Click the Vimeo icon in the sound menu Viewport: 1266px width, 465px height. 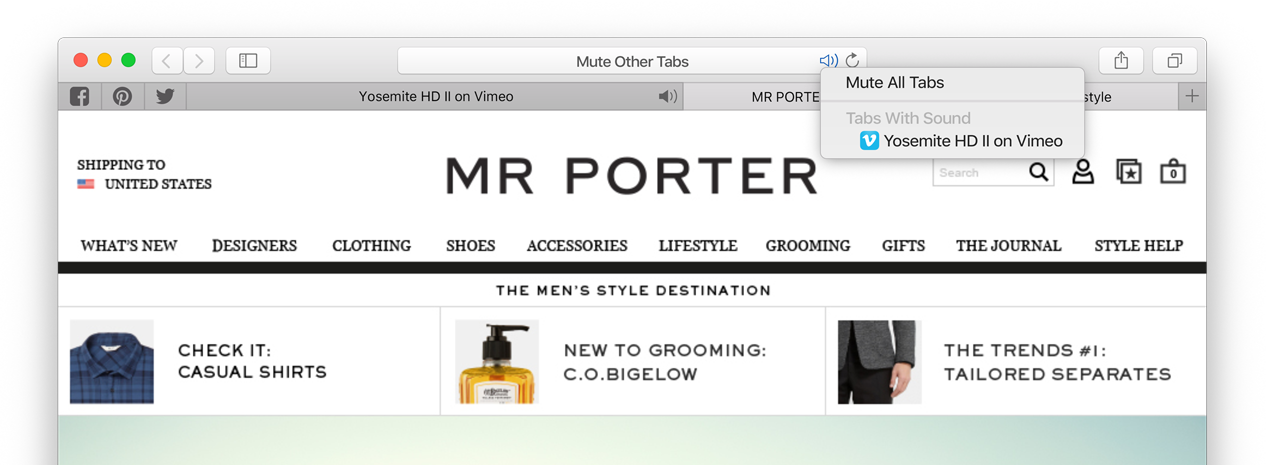click(x=869, y=141)
